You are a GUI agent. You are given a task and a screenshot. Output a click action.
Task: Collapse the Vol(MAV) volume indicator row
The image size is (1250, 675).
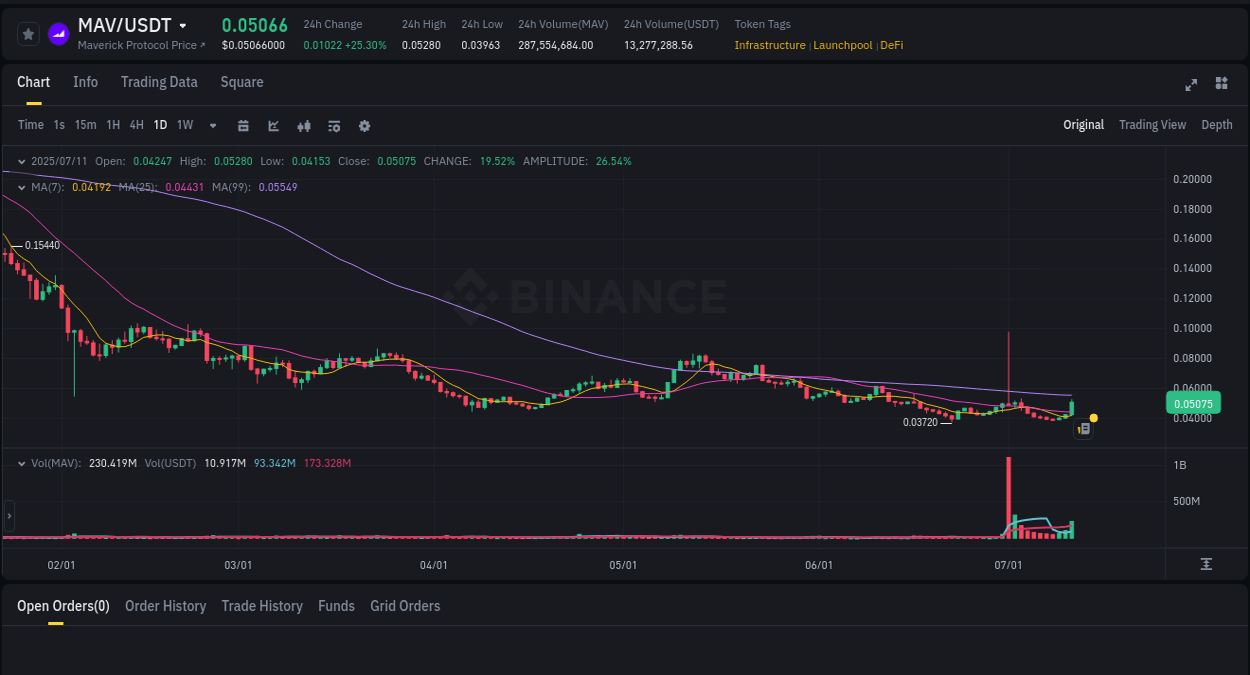21,463
